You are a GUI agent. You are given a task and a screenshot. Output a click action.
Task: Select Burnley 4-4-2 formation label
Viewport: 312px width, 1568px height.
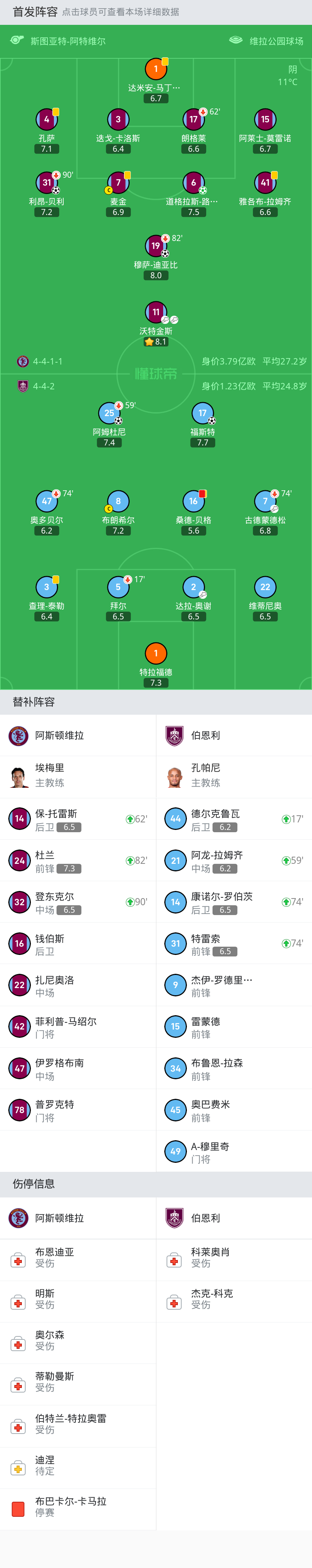pos(43,386)
